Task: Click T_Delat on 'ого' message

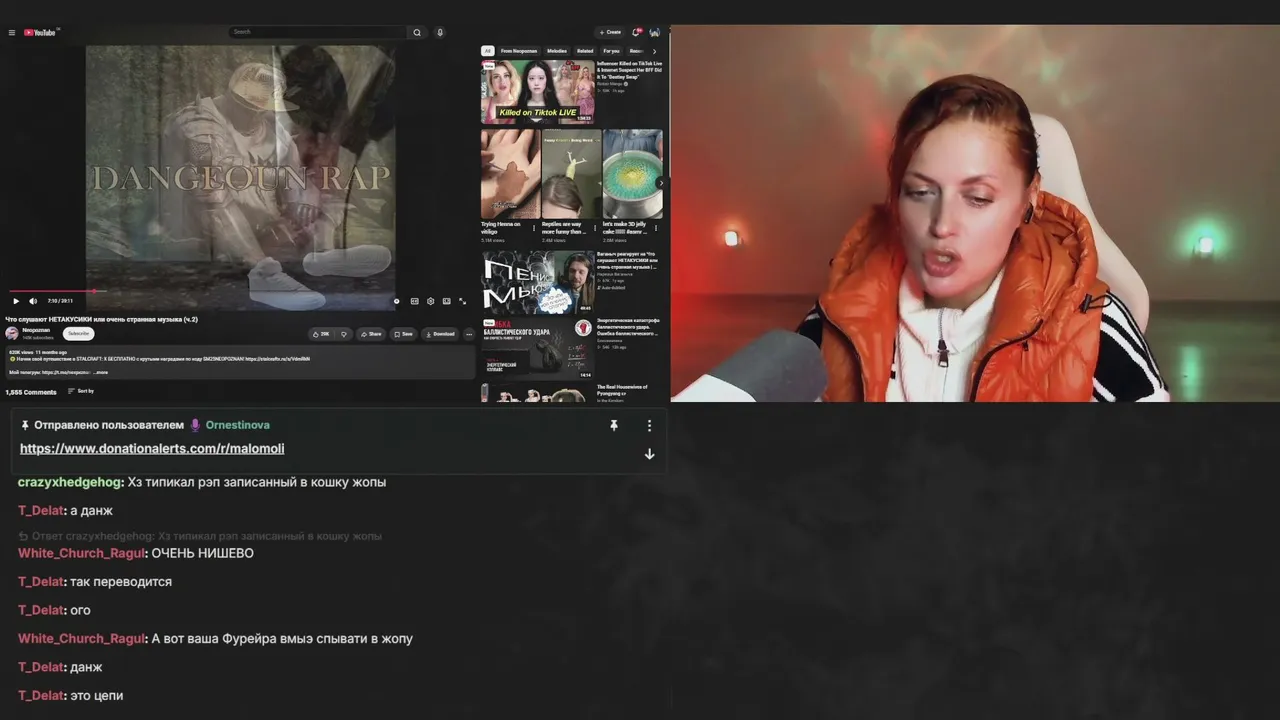Action: coord(41,610)
